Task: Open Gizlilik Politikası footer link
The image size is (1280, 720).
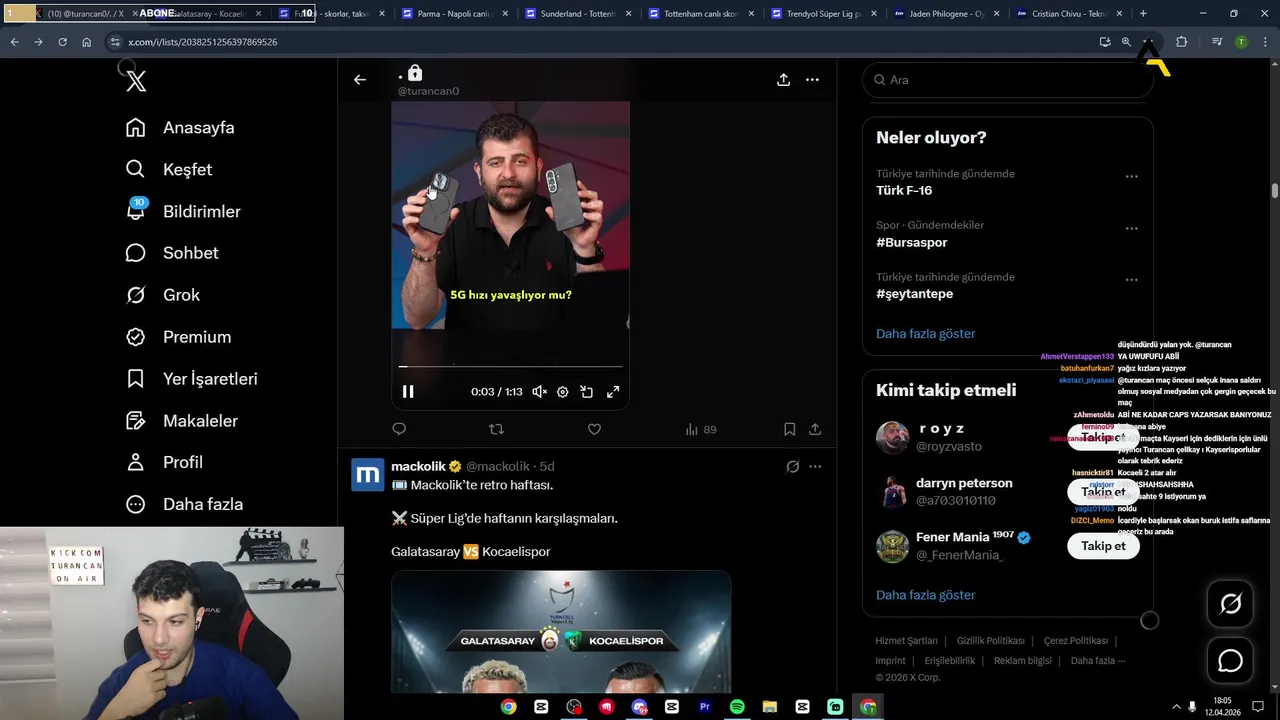Action: pos(990,641)
